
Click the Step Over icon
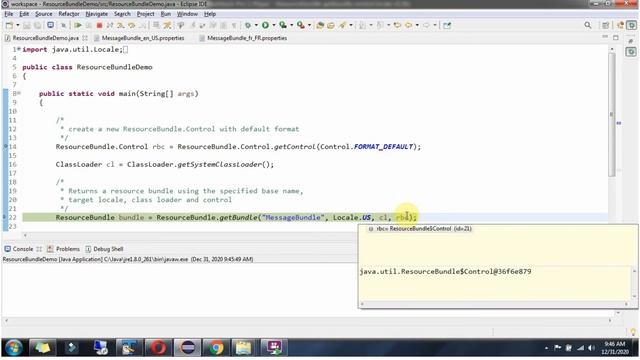tap(131, 25)
